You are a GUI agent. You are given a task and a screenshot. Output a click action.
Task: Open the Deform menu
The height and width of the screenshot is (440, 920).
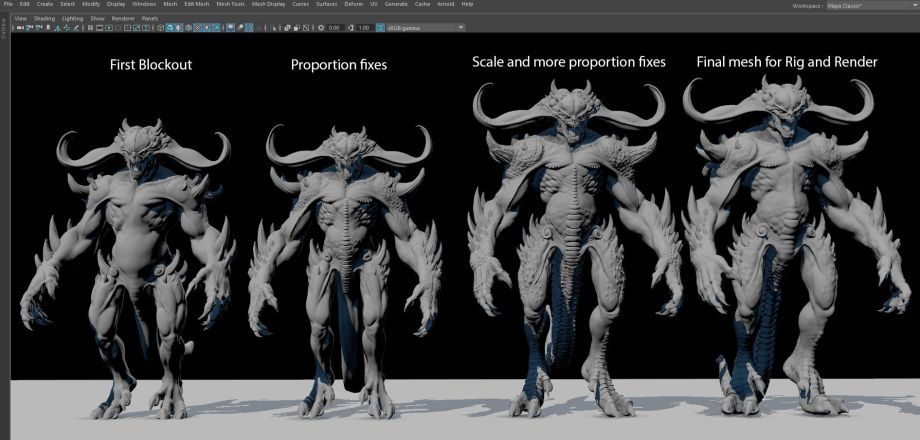353,5
